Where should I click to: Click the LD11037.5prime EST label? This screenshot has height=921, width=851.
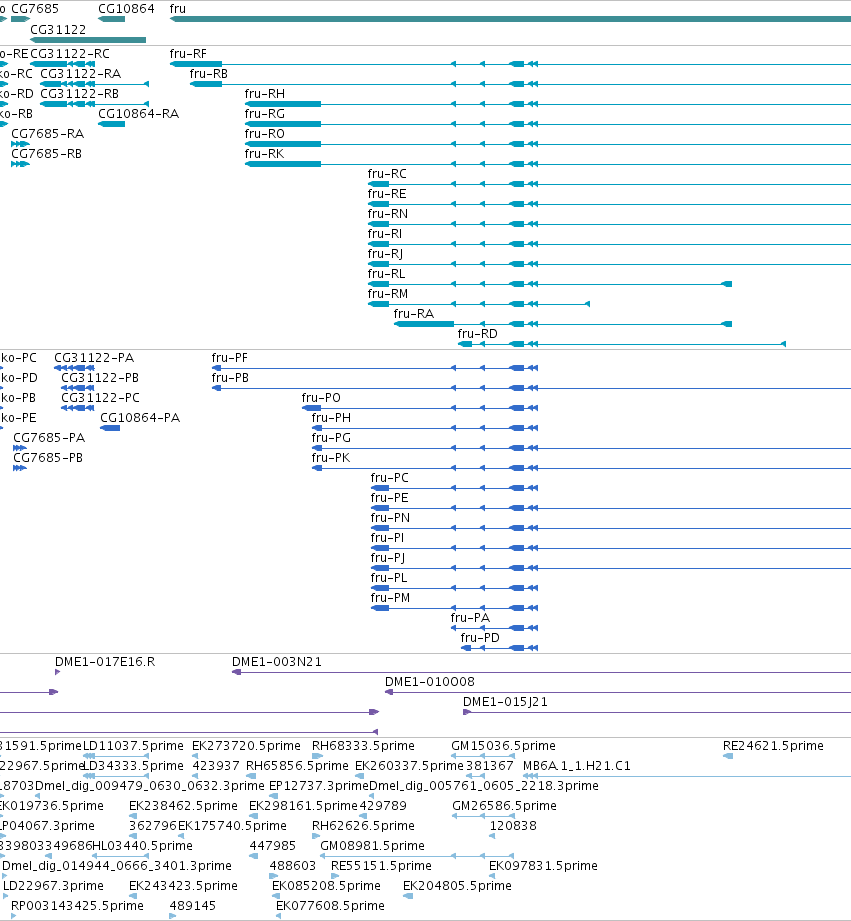point(133,745)
